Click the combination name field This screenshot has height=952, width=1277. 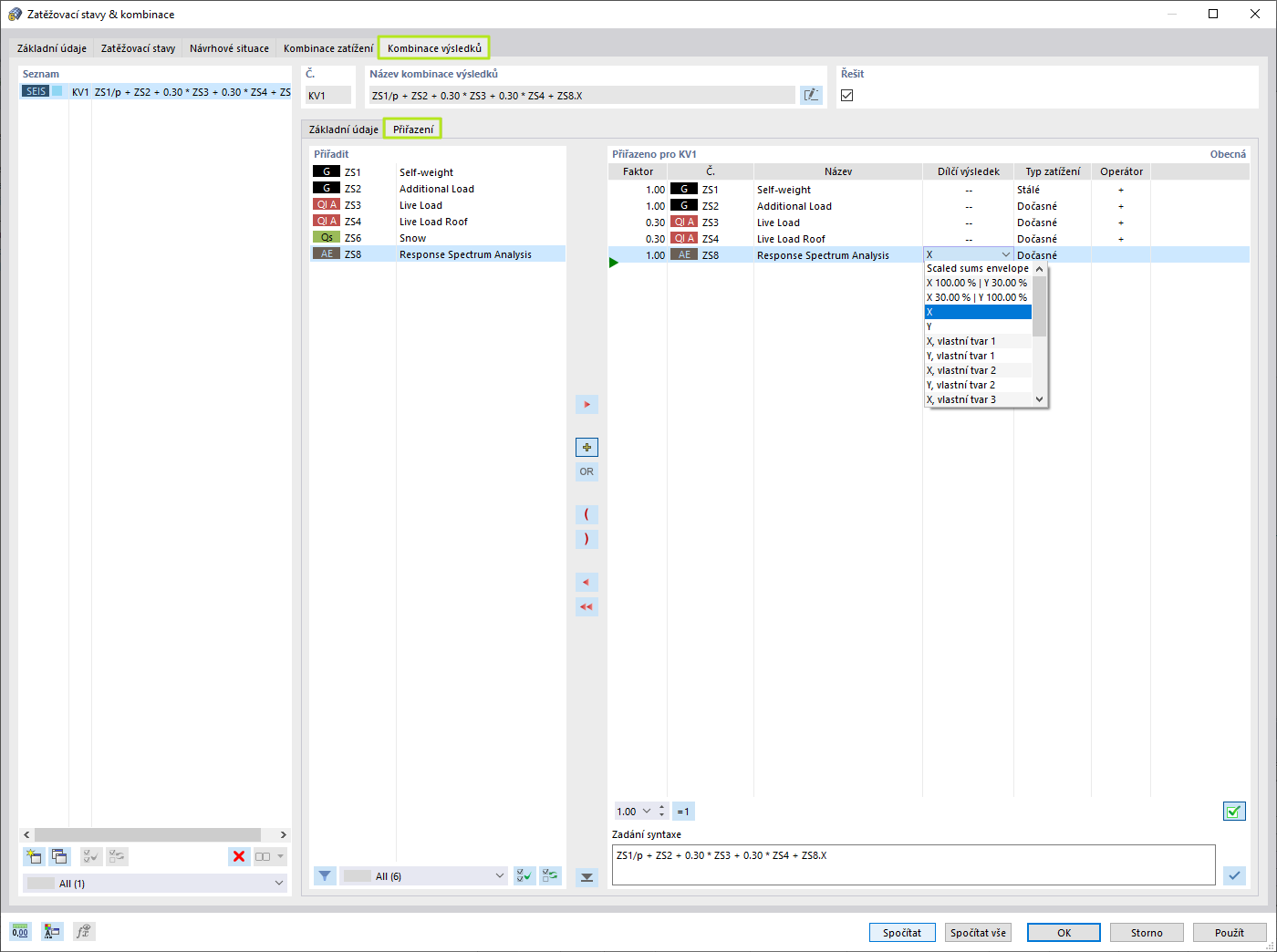581,95
